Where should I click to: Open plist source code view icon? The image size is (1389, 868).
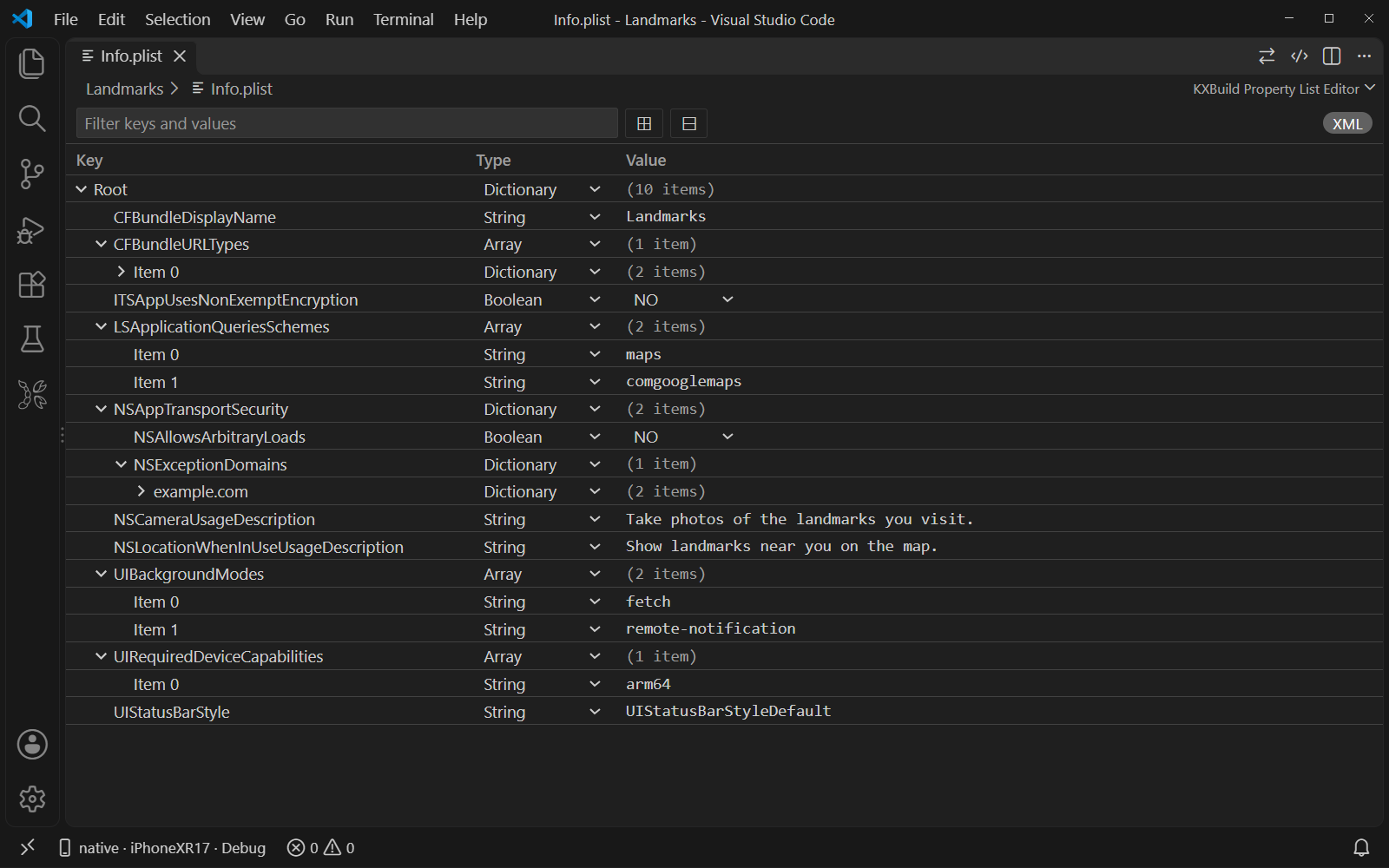point(1300,56)
